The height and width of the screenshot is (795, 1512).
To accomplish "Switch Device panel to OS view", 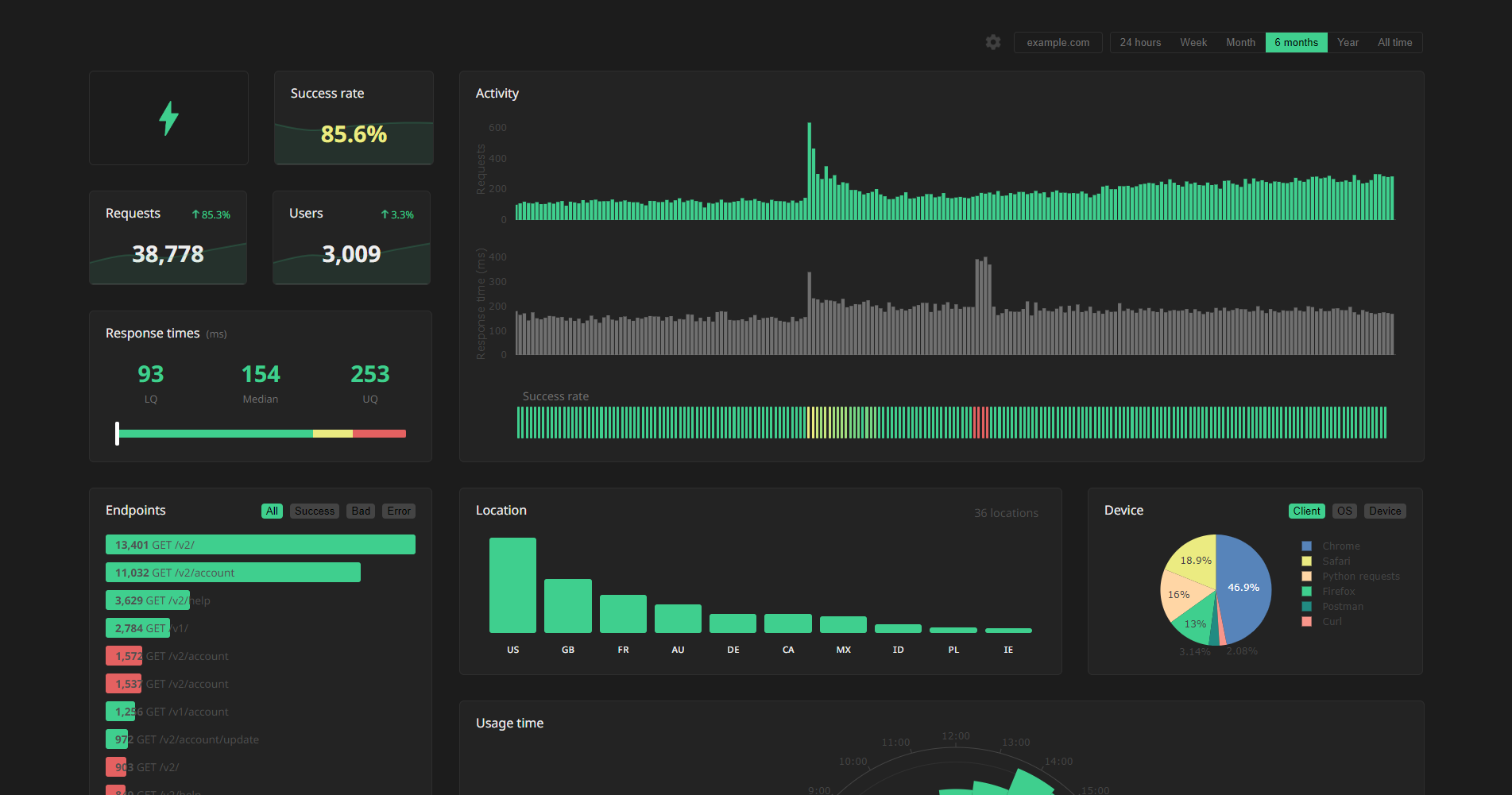I will (x=1344, y=511).
